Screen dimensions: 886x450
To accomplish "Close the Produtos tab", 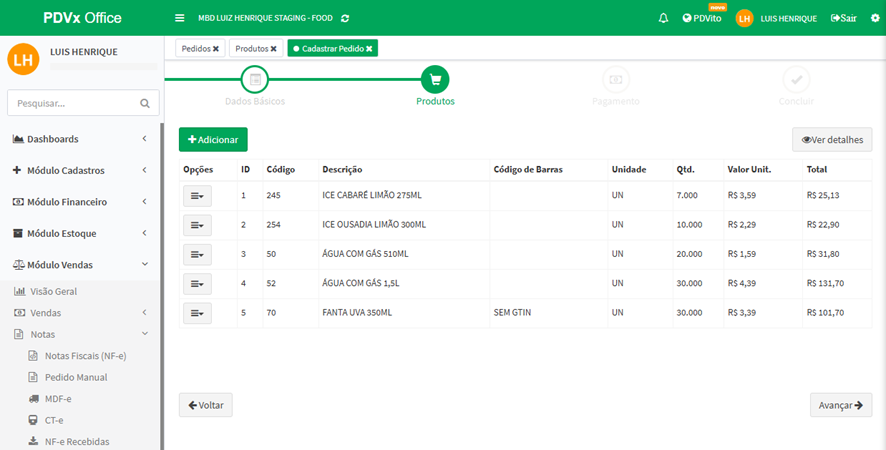I will click(273, 48).
